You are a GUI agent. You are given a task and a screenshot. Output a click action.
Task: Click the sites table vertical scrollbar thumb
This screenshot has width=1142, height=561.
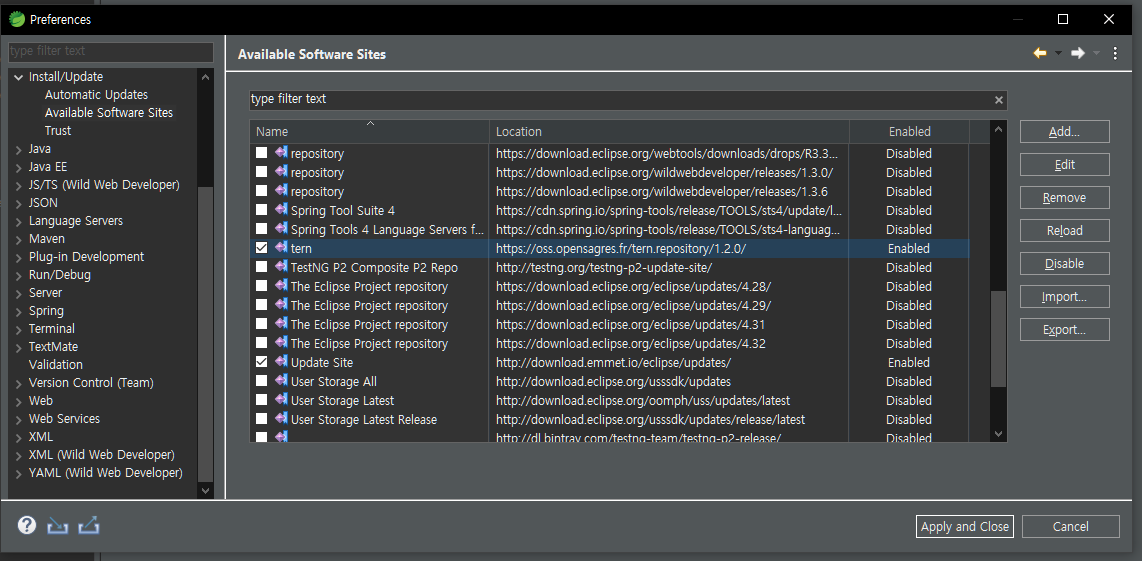pos(998,339)
